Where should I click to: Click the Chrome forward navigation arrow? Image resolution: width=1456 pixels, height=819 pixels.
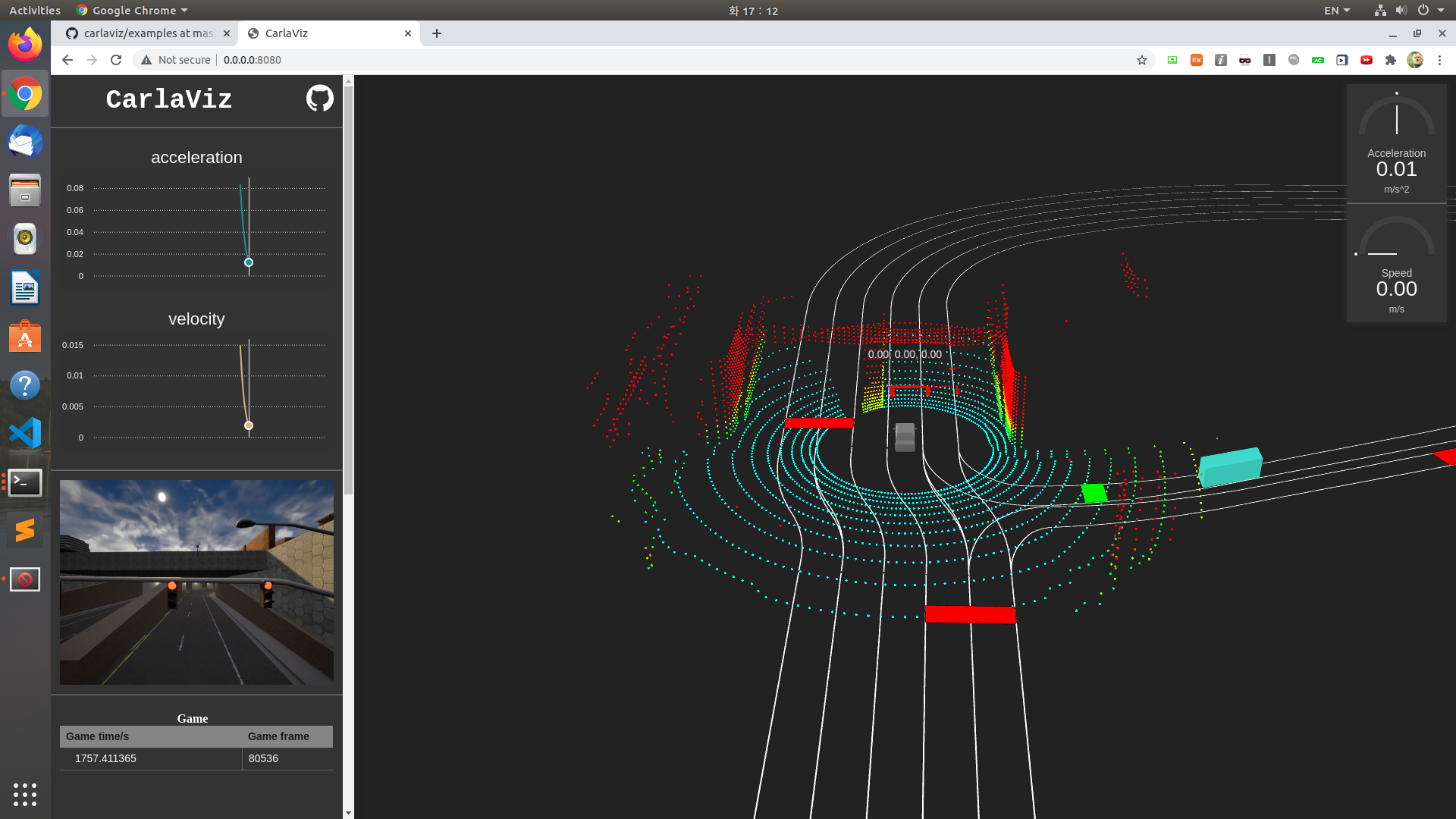point(92,60)
